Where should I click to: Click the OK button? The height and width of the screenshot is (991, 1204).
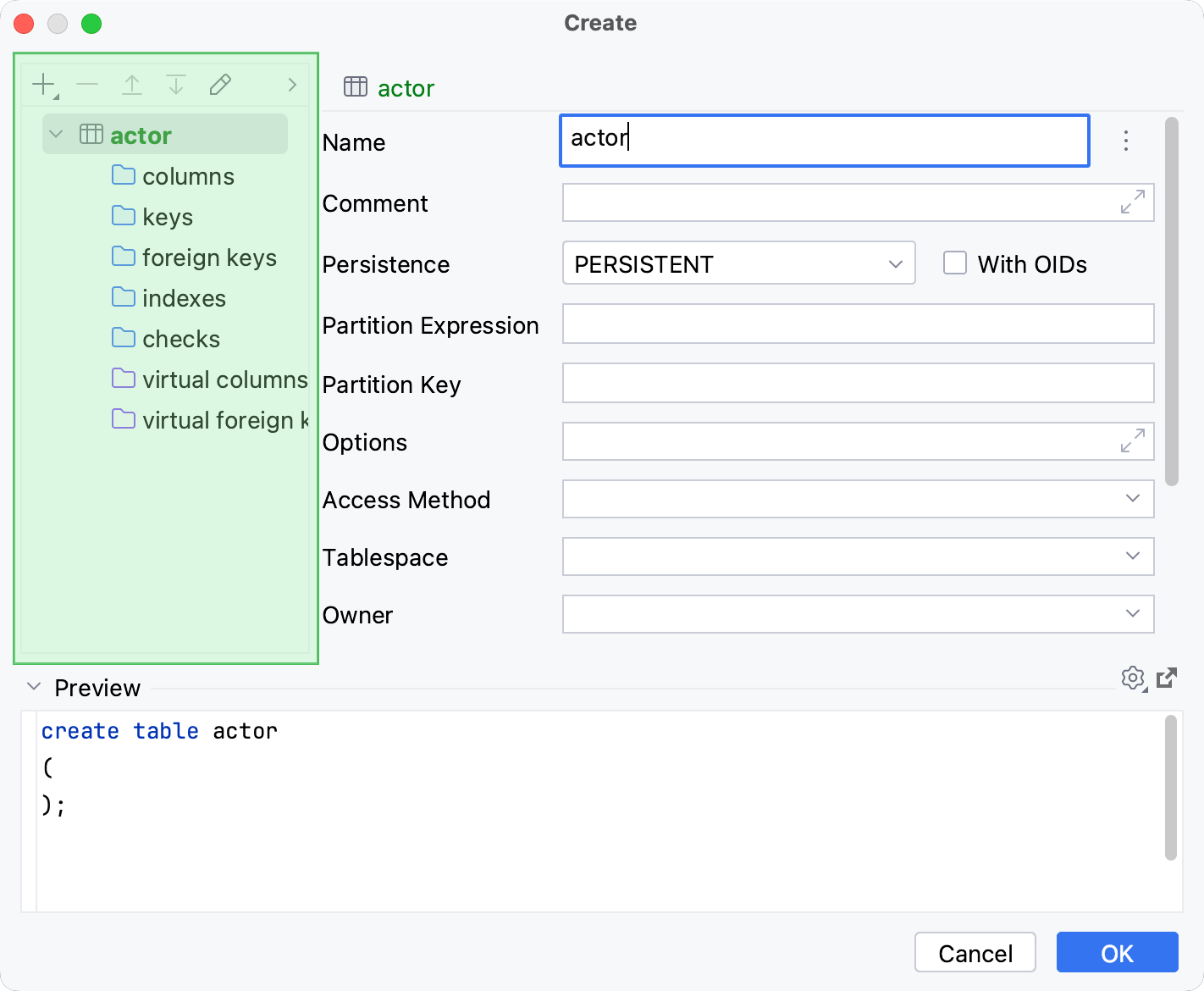(1117, 952)
